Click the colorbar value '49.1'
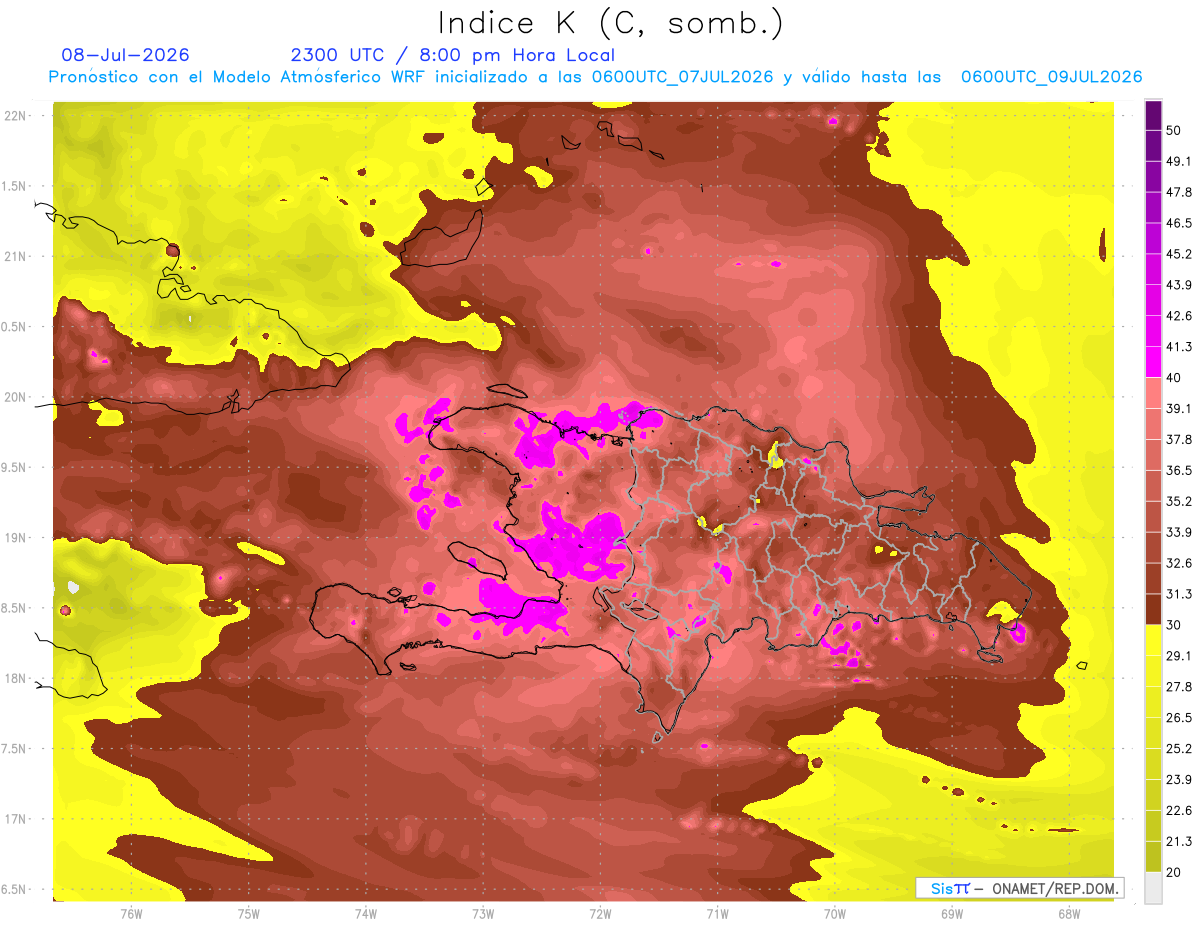The image size is (1200, 927). (1178, 162)
